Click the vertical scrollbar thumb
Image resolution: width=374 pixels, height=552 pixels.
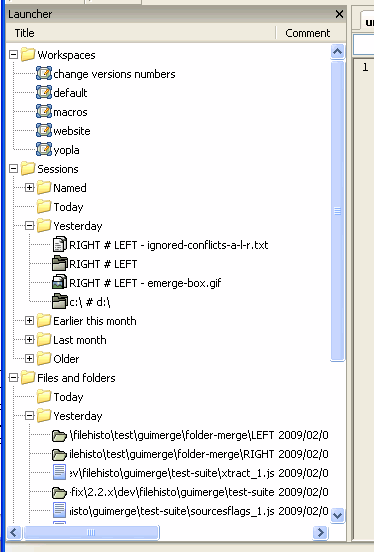tap(337, 211)
